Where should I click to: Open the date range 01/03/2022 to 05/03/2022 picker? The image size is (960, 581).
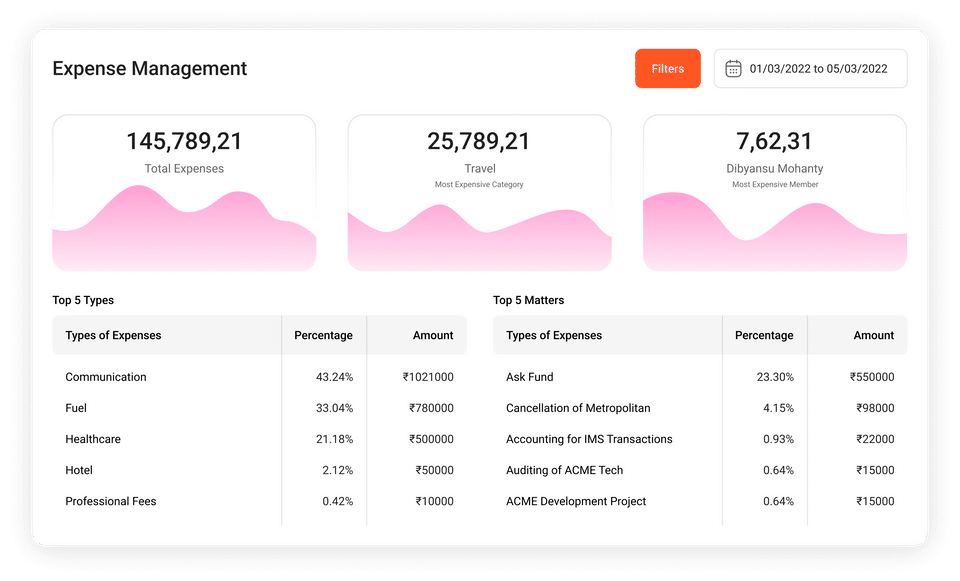pos(818,69)
